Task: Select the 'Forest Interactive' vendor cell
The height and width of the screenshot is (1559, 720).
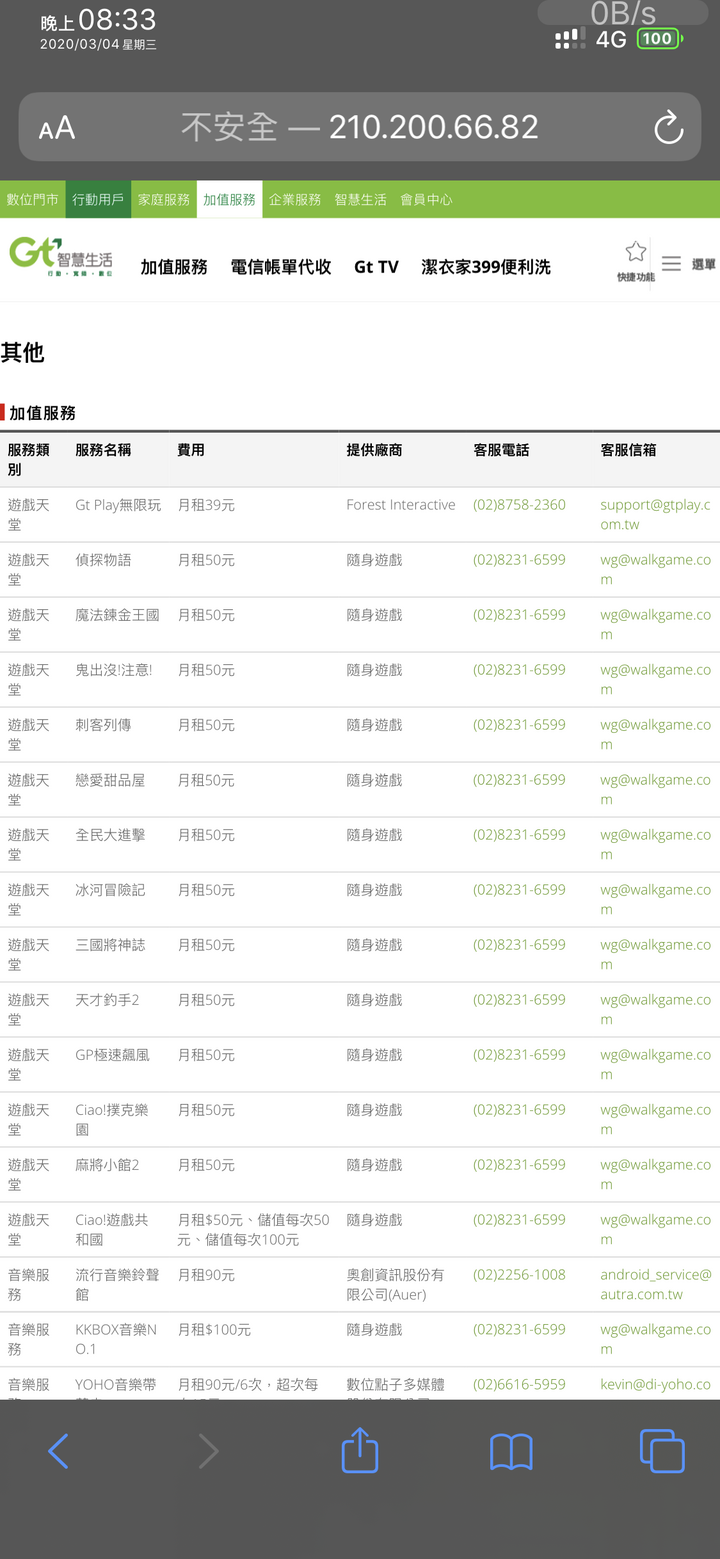Action: 401,505
